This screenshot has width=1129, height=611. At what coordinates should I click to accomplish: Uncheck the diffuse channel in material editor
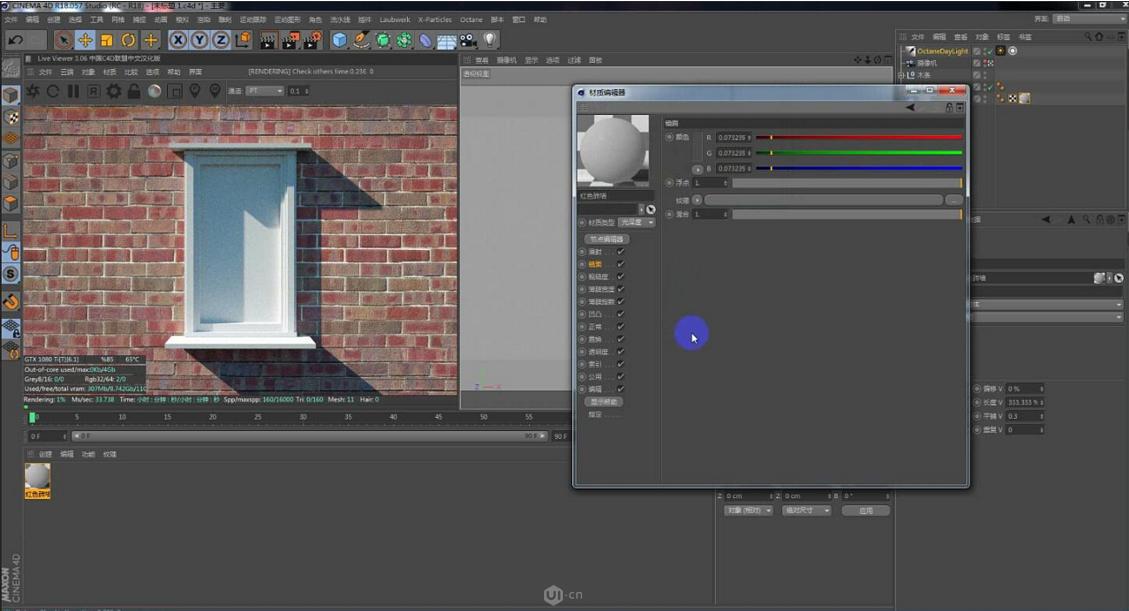pyautogui.click(x=619, y=252)
